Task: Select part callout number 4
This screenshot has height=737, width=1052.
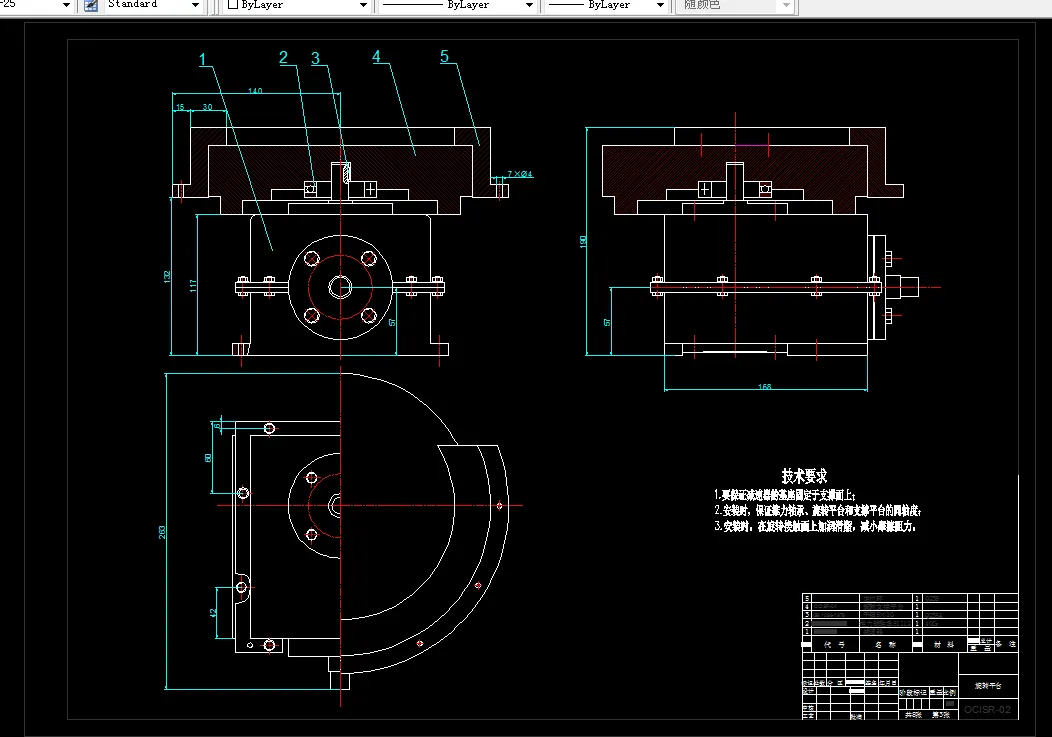Action: (x=376, y=56)
